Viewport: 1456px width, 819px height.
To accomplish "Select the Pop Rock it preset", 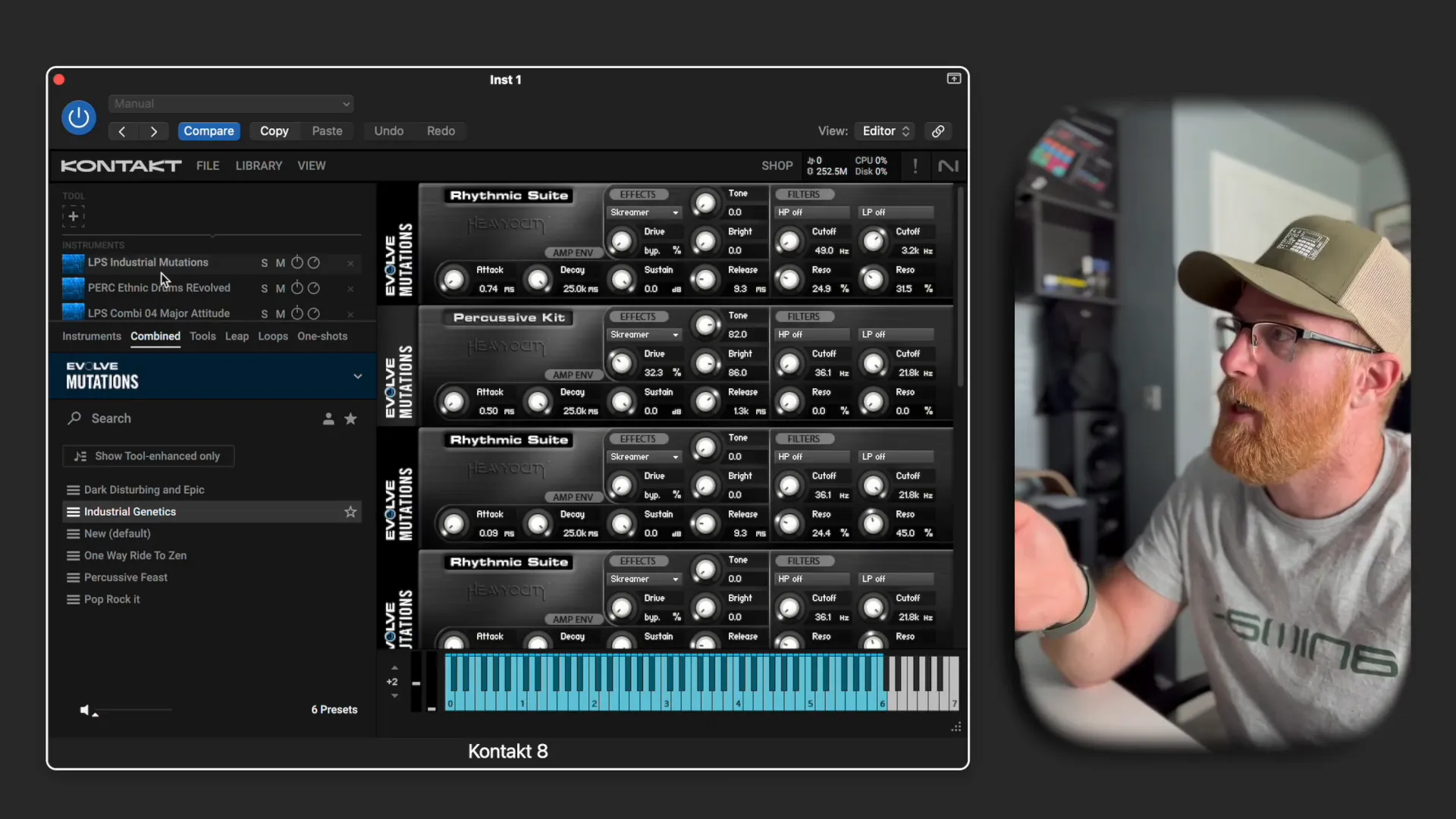I will tap(112, 599).
